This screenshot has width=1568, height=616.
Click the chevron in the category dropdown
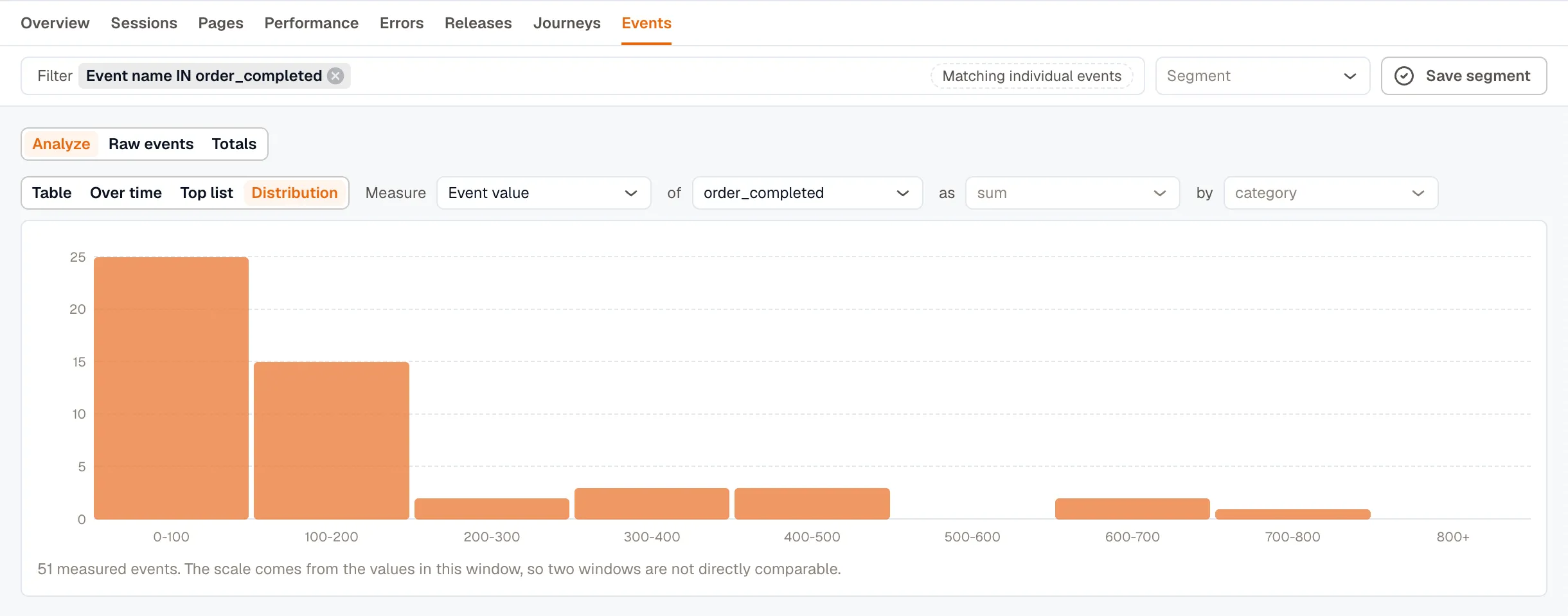click(x=1418, y=193)
